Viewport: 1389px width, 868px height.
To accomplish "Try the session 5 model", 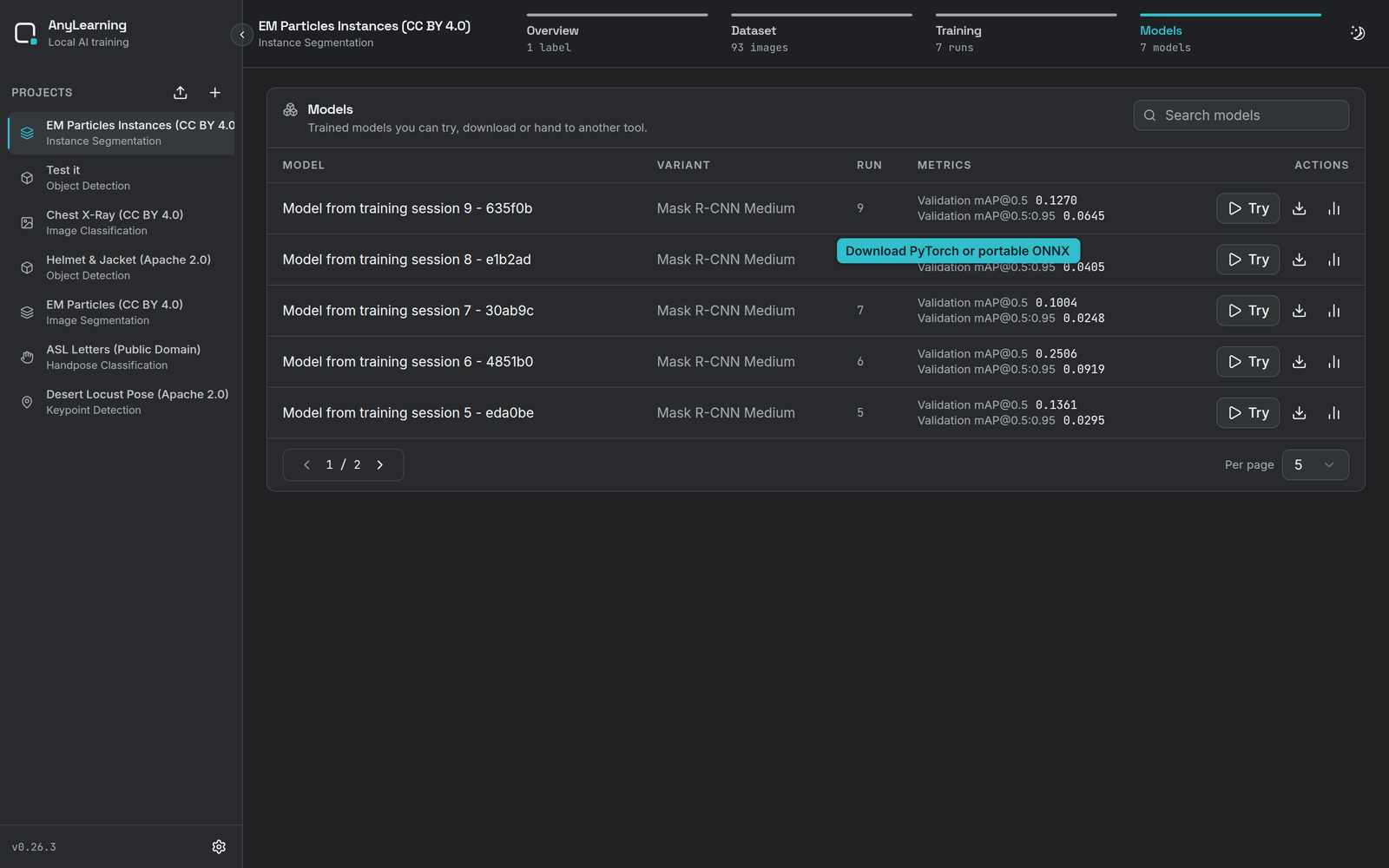I will 1247,413.
